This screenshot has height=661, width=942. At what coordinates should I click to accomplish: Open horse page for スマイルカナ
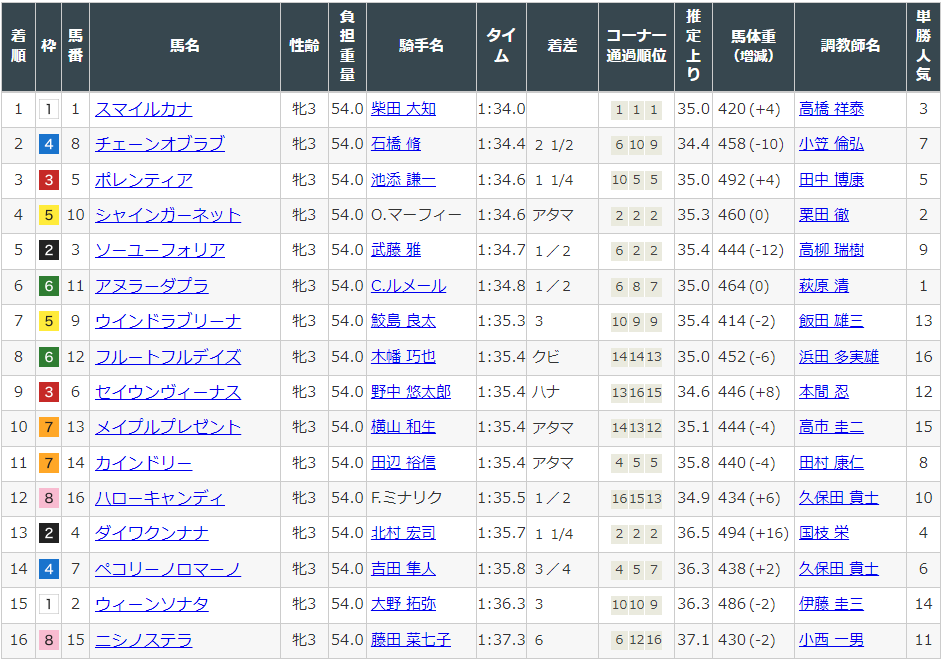pos(144,109)
